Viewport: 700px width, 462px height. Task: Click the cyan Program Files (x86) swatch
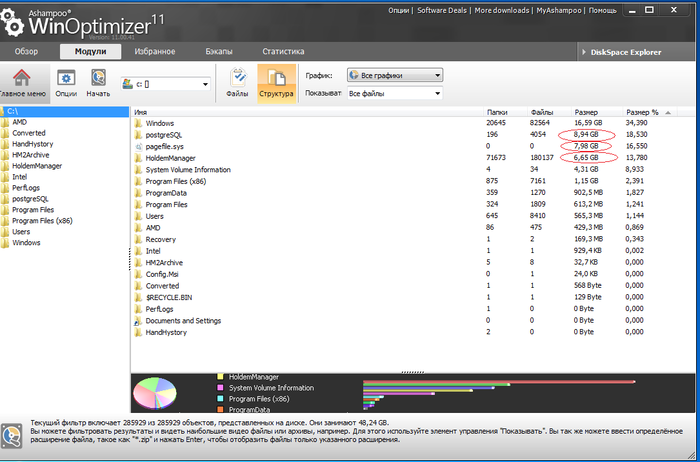point(220,399)
